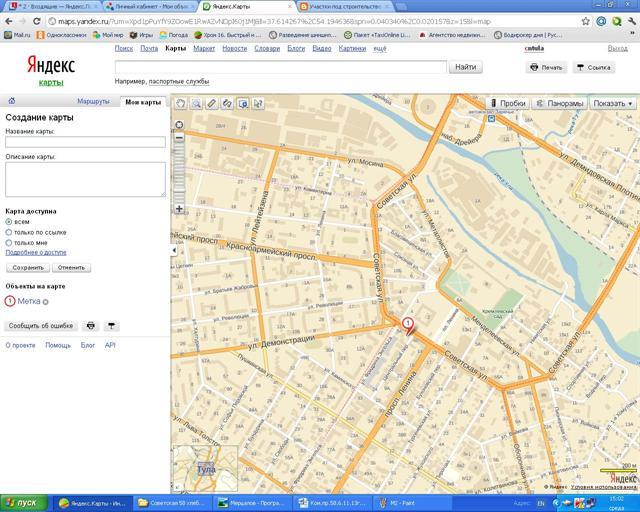640x512 pixels.
Task: Select the magnifier zoom tool on map
Action: pos(196,104)
